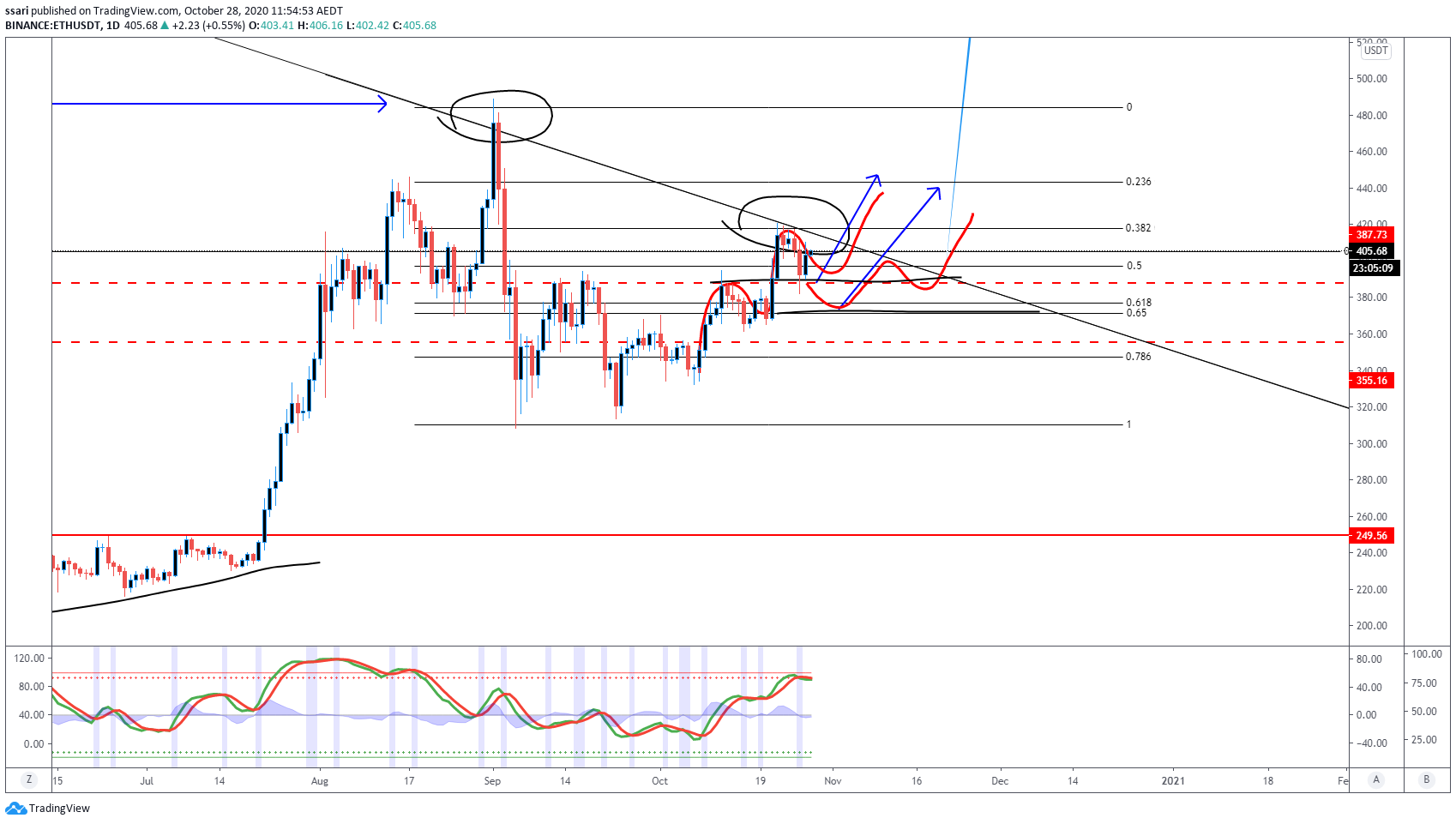Select the red 355.16 price label

pyautogui.click(x=1371, y=380)
